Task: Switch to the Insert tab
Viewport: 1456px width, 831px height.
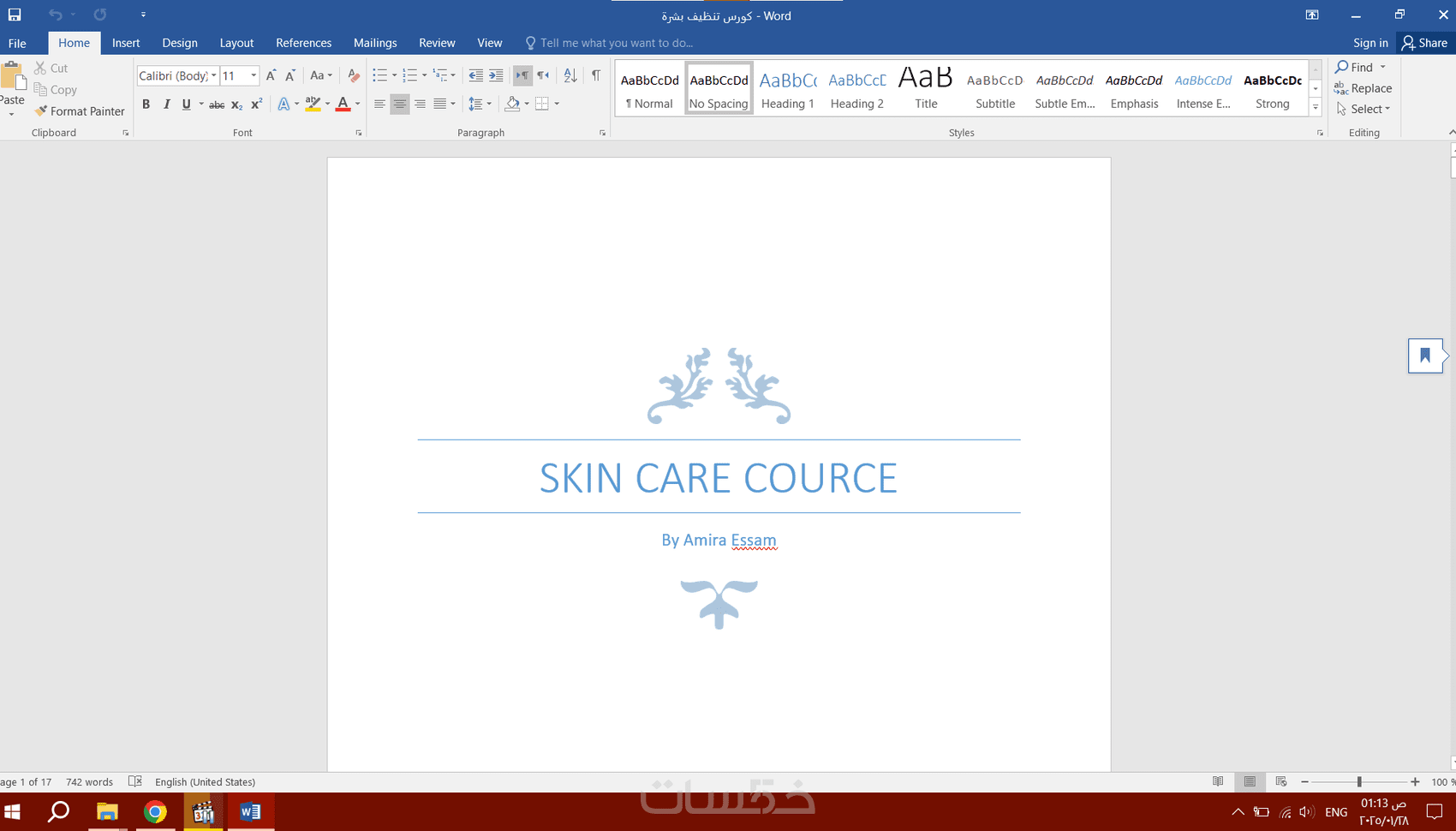Action: point(126,43)
